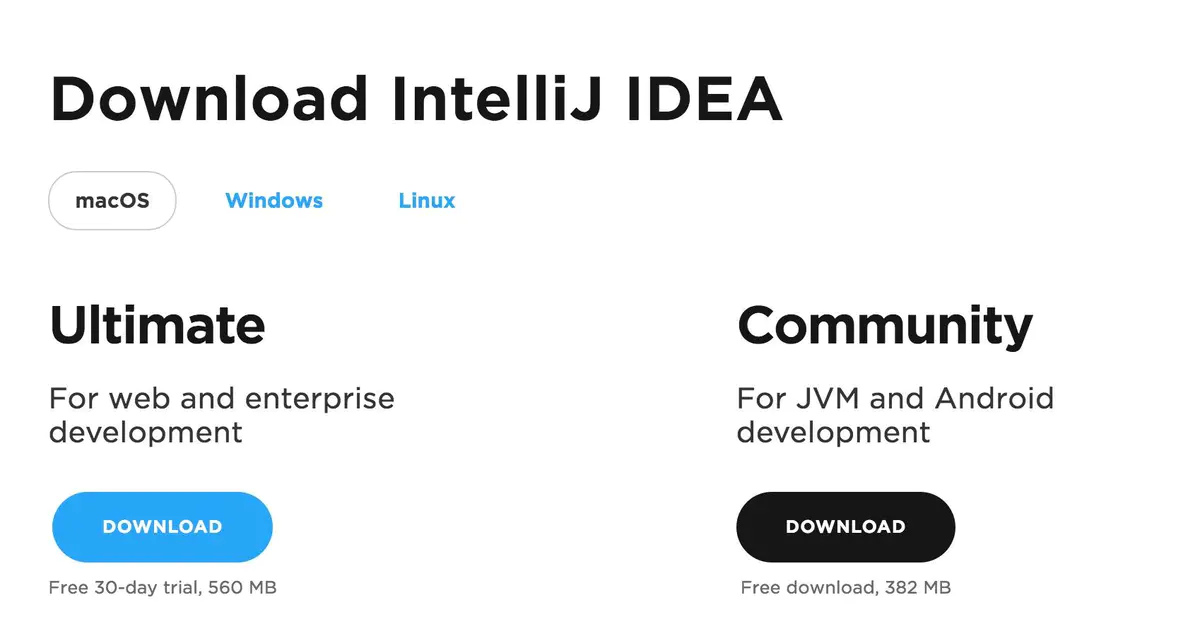Click the word 'IntelliJ' in the title
Viewport: 1200px width, 636px height.
[498, 98]
